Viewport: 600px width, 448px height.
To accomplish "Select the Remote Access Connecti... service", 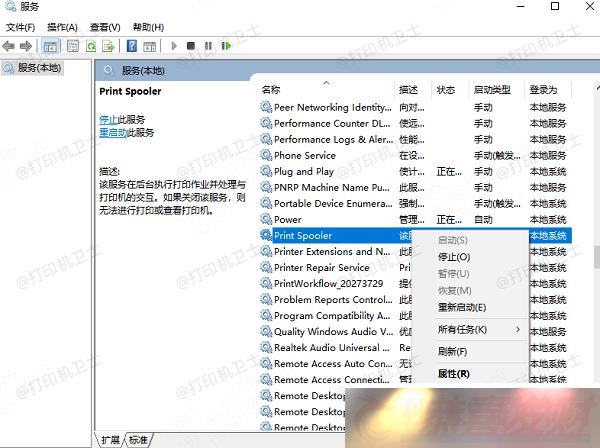I will [332, 380].
